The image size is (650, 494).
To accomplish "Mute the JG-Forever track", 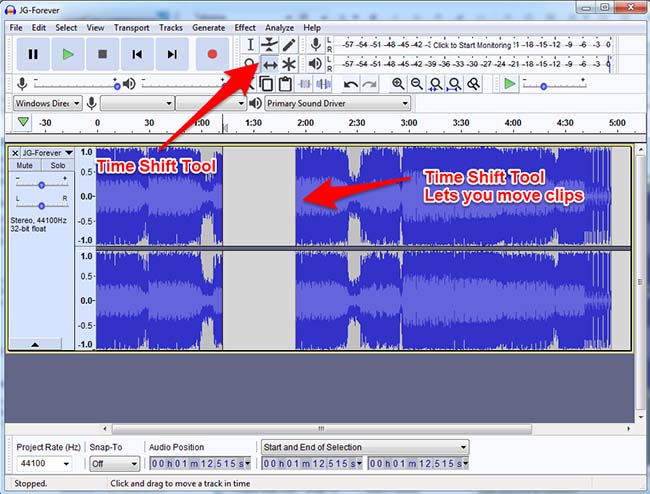I will coord(24,165).
